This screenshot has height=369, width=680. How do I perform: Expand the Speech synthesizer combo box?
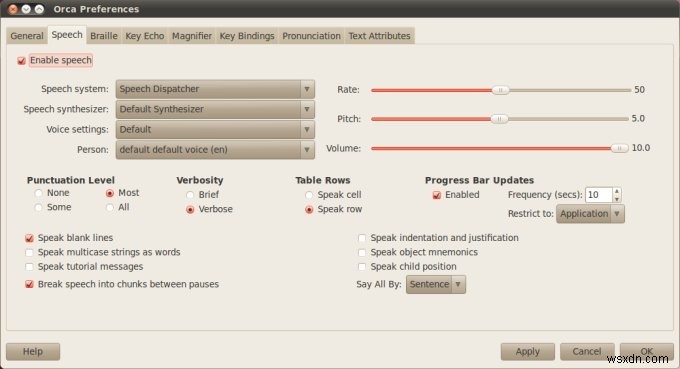(x=215, y=109)
